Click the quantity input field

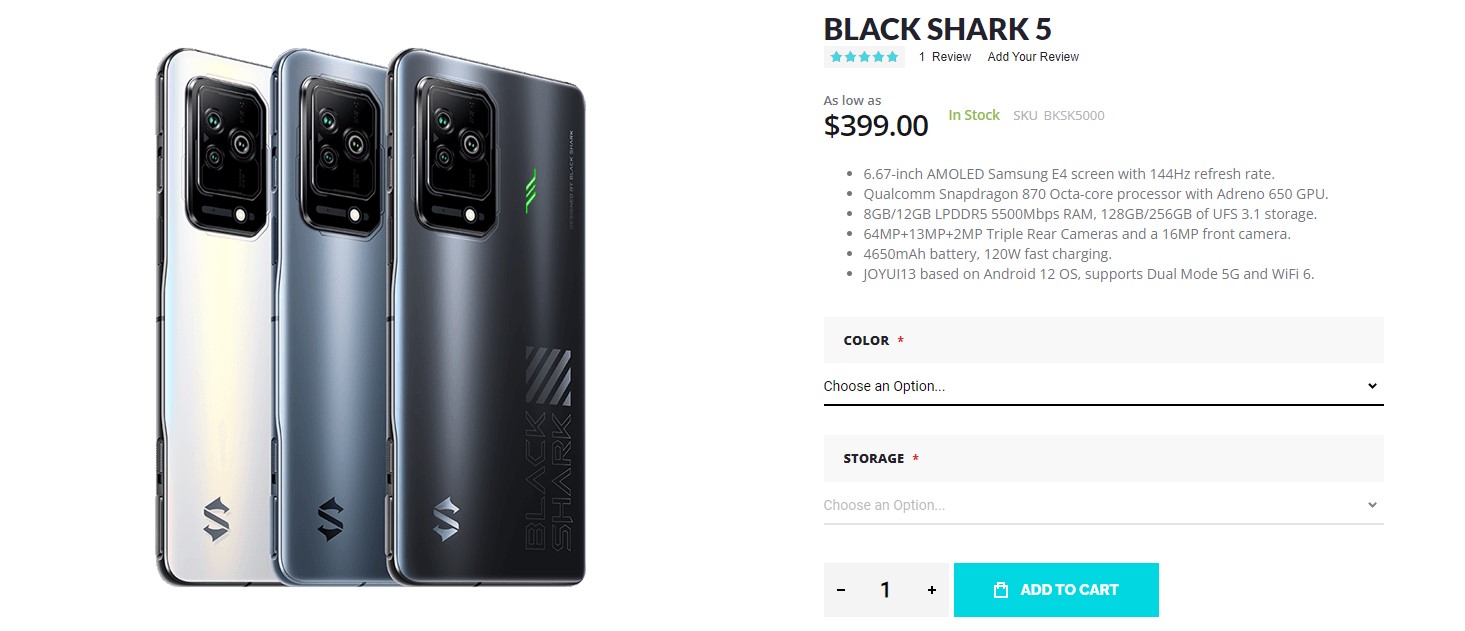[x=886, y=590]
